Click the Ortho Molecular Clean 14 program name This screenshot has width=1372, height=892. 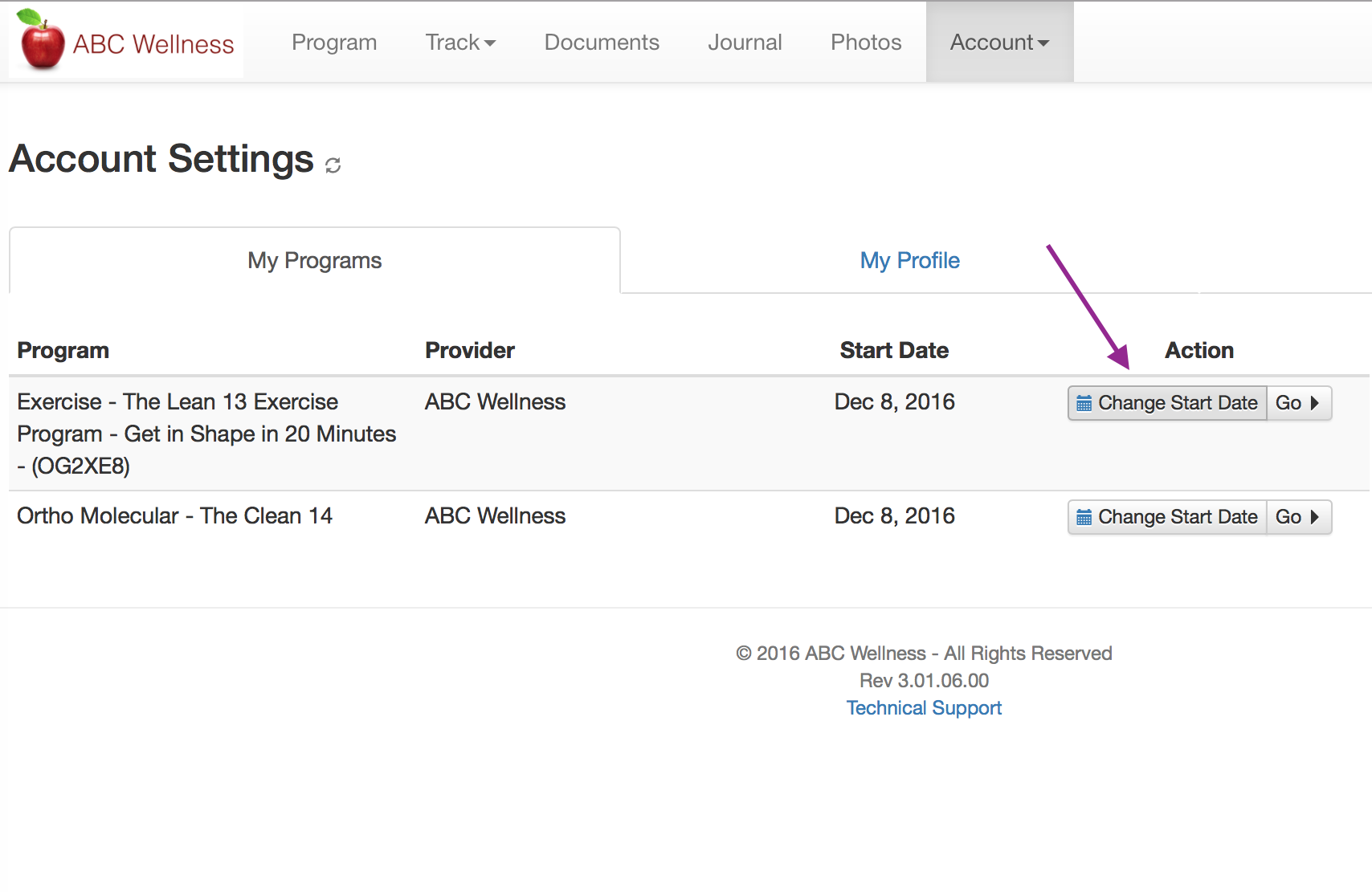point(174,516)
